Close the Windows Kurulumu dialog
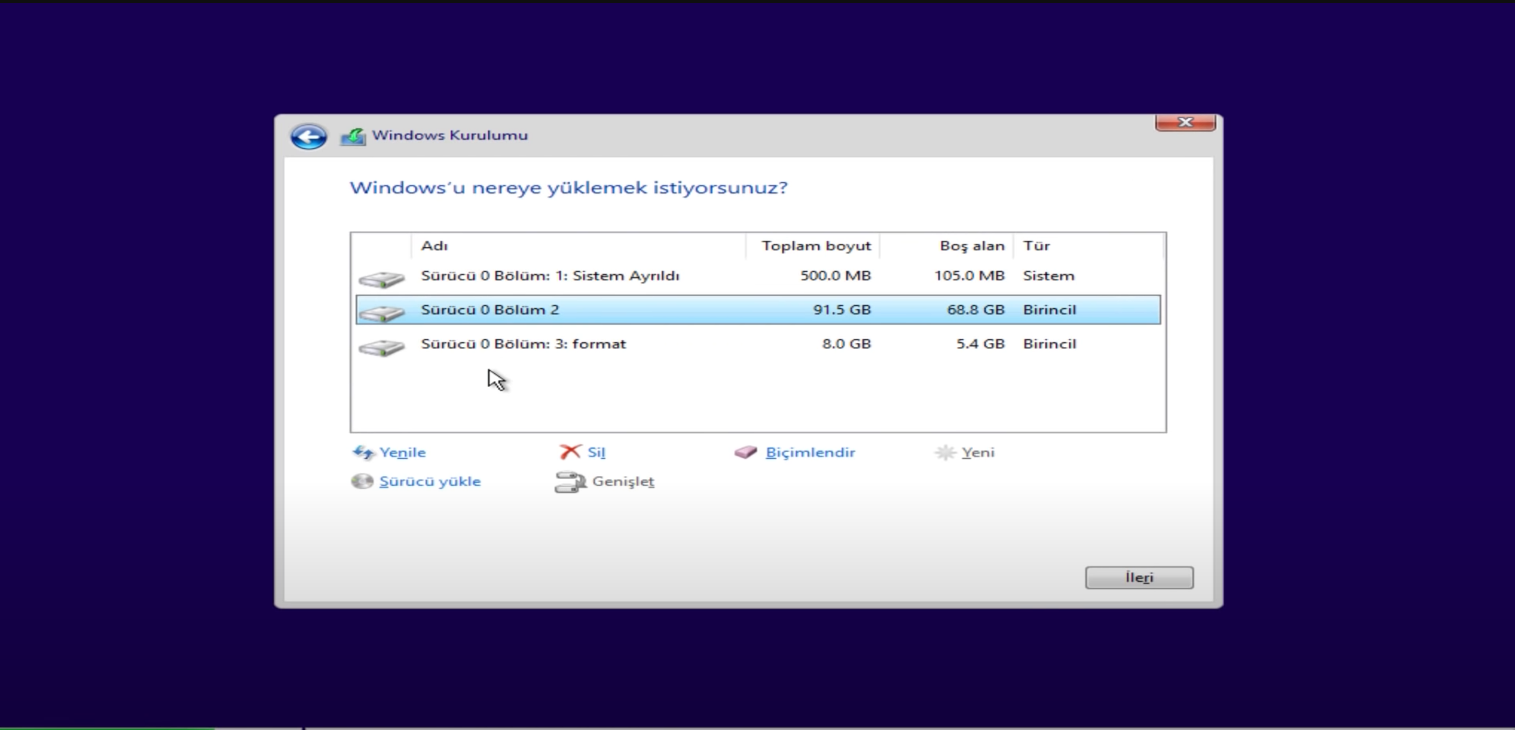The height and width of the screenshot is (730, 1515). 1185,122
